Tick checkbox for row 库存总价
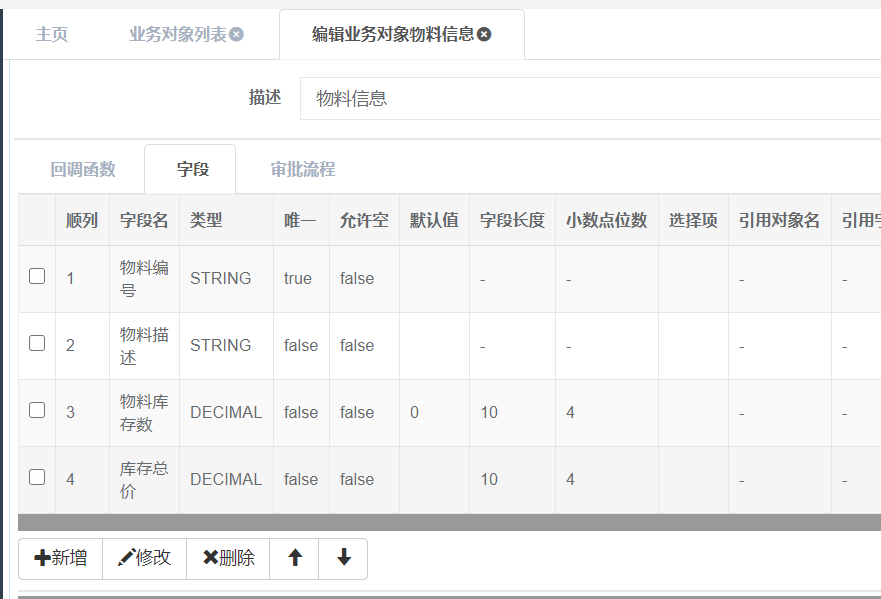 pos(37,477)
